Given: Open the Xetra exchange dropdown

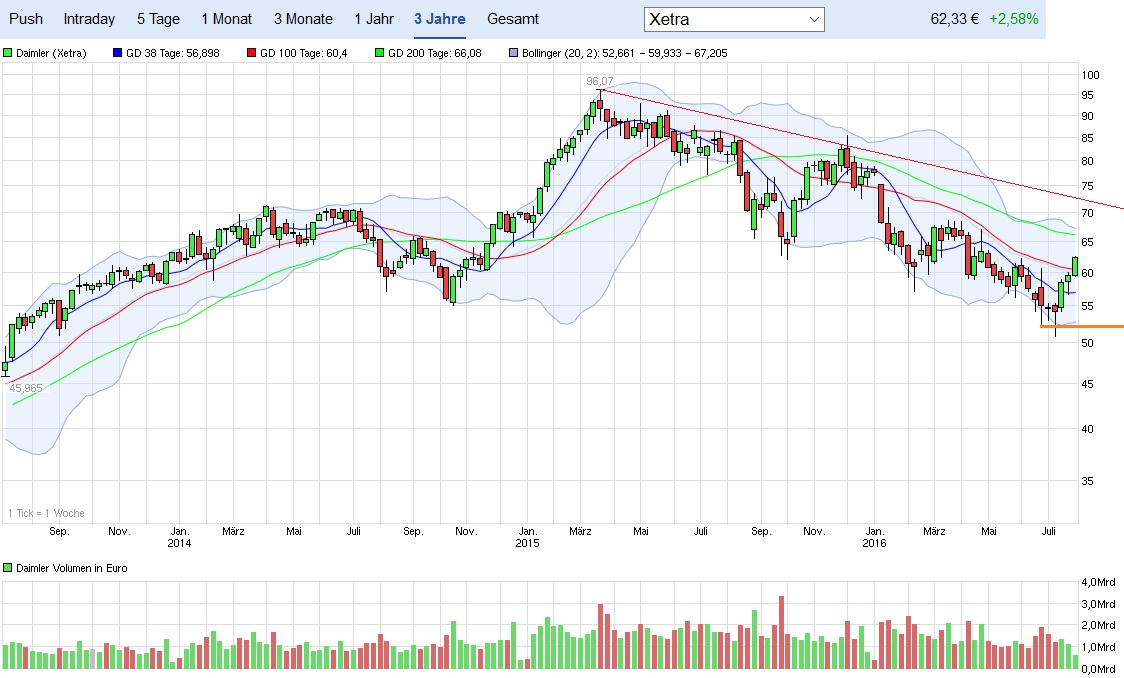Looking at the screenshot, I should point(734,19).
